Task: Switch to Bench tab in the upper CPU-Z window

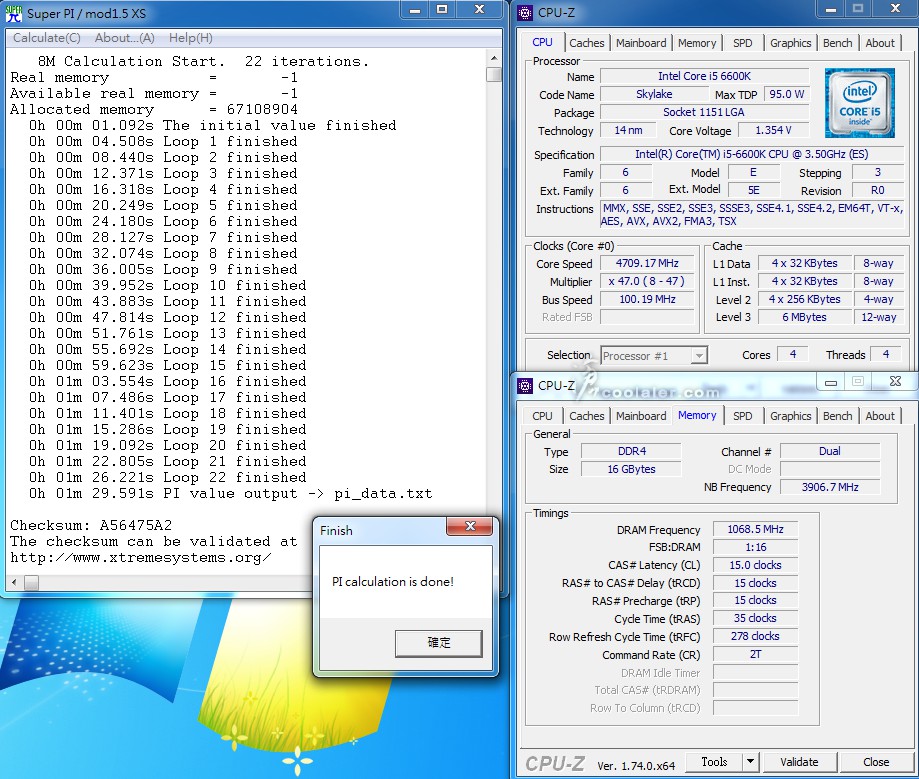Action: [x=837, y=43]
